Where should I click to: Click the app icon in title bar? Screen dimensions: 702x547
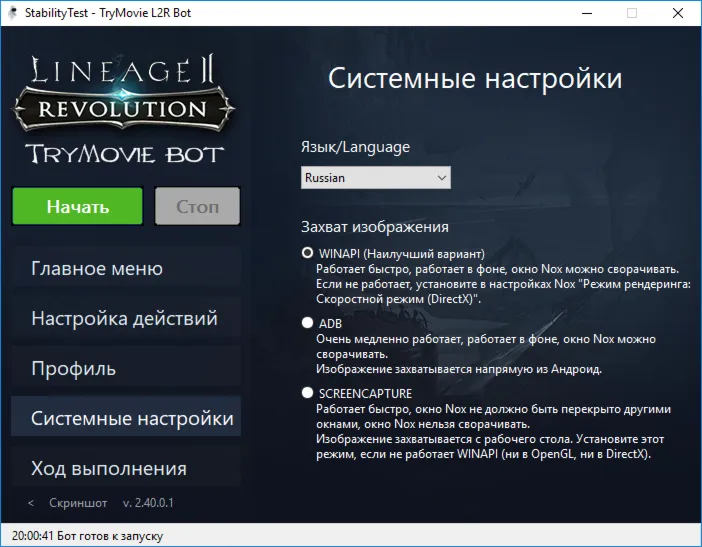(13, 13)
